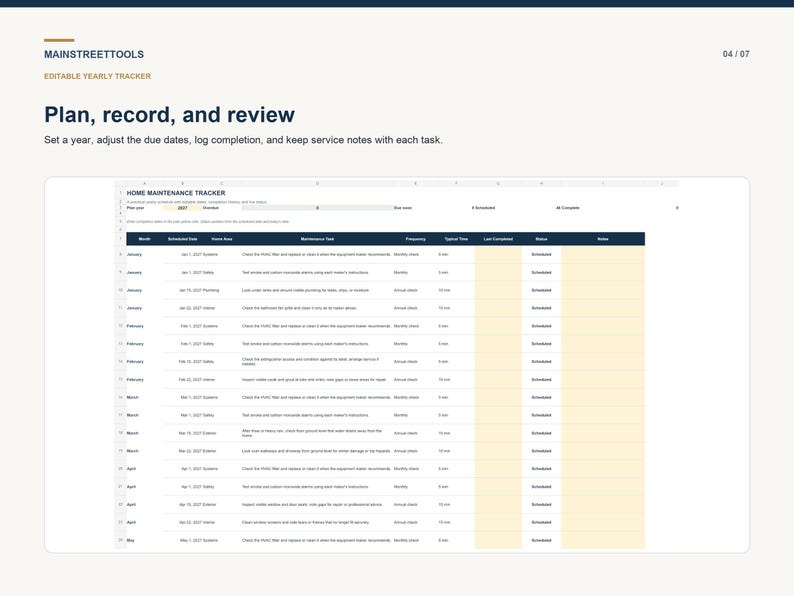The width and height of the screenshot is (794, 596).
Task: Select the HOME MAINTENANCE TRACKER title cell
Action: [x=176, y=193]
